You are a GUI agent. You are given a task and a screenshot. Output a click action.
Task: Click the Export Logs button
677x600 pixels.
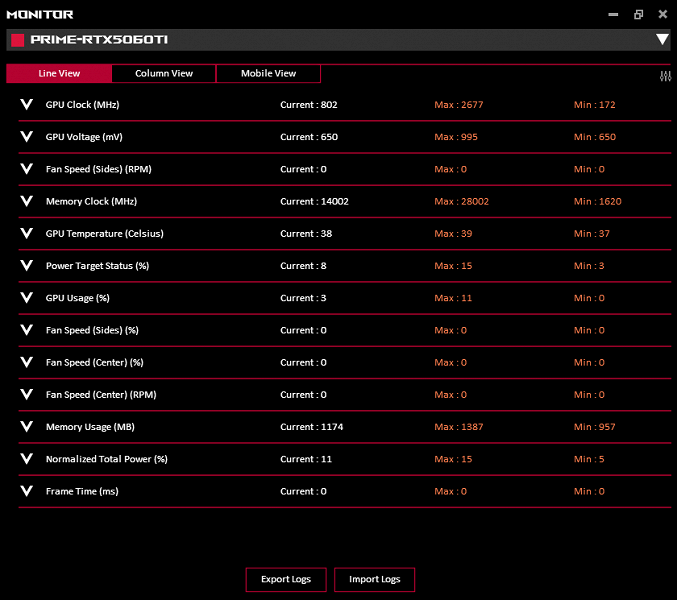coord(286,579)
